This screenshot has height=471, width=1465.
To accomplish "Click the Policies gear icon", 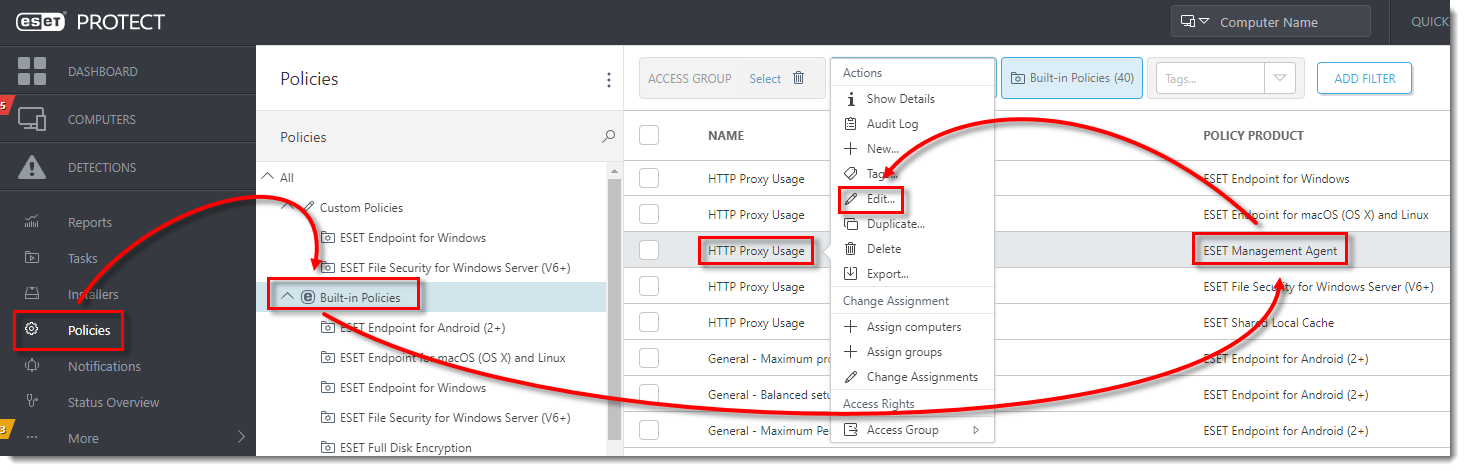I will pos(32,330).
